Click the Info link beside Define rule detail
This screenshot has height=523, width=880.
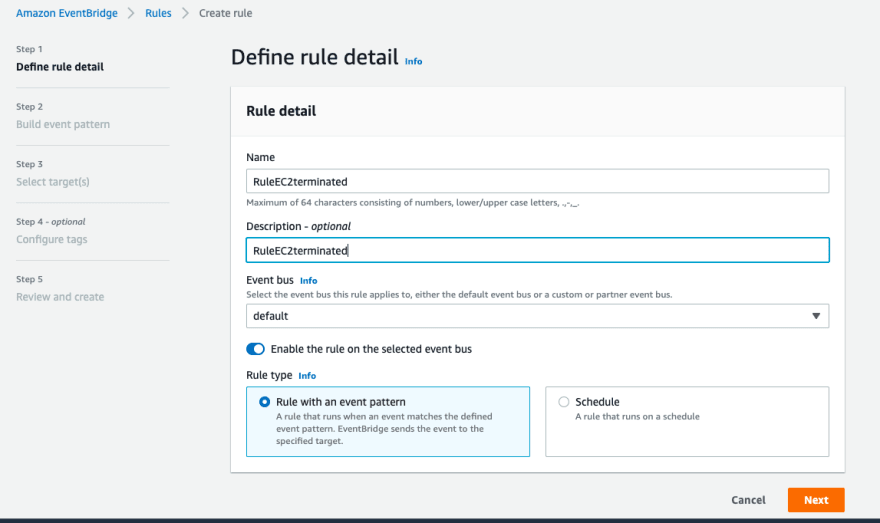(x=414, y=61)
